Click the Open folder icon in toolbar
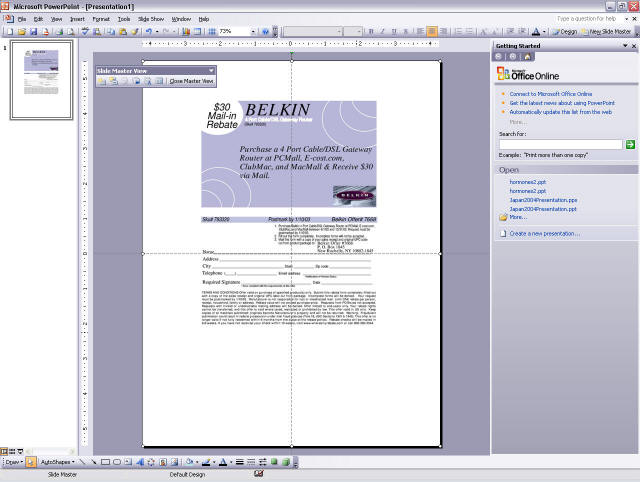This screenshot has height=482, width=640. [22, 31]
